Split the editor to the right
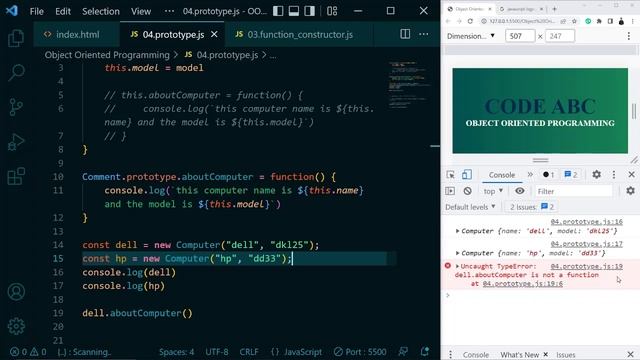Image resolution: width=640 pixels, height=360 pixels. [405, 34]
